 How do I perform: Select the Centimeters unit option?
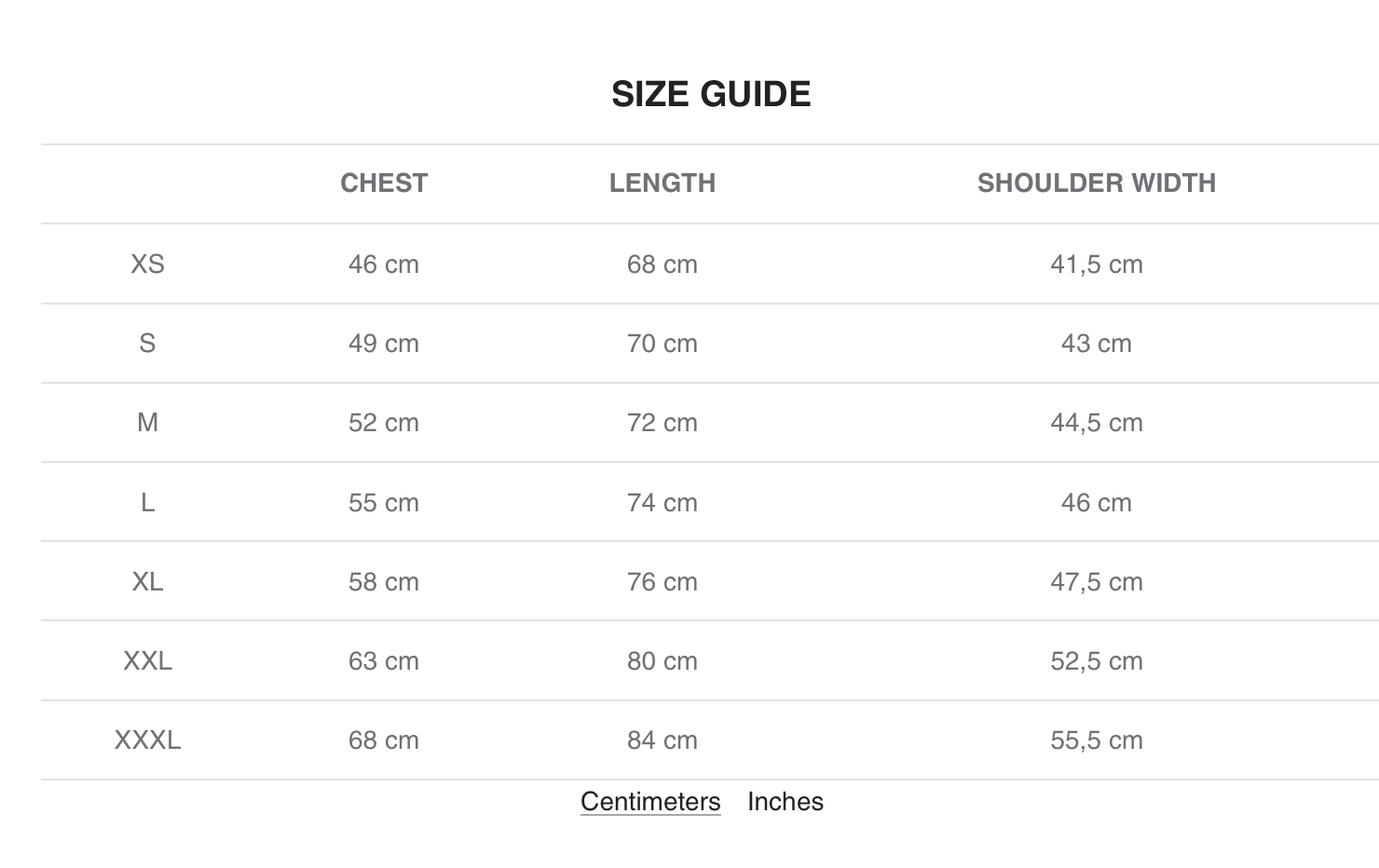coord(650,802)
